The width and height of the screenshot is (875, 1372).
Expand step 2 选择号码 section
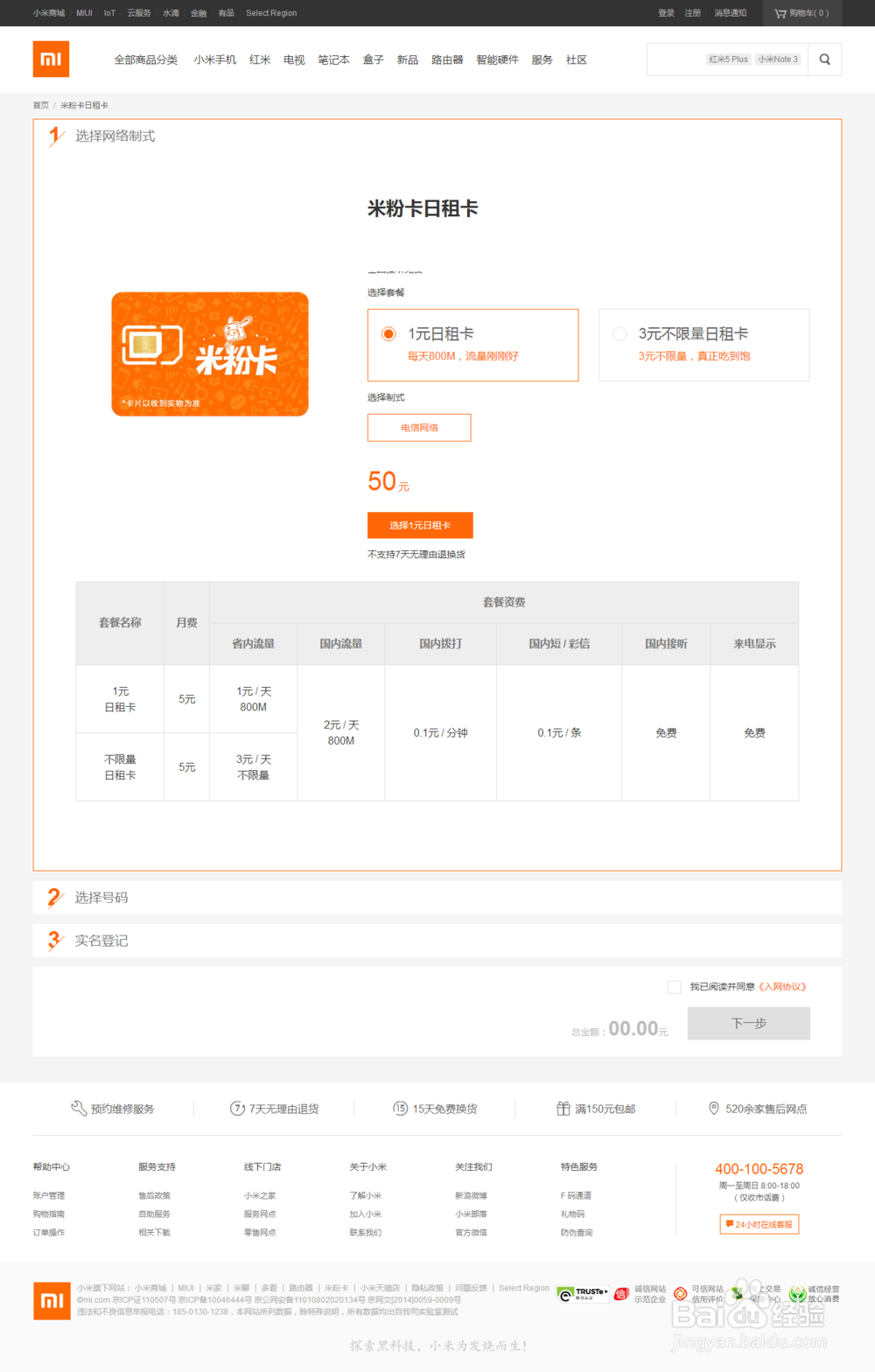point(437,898)
